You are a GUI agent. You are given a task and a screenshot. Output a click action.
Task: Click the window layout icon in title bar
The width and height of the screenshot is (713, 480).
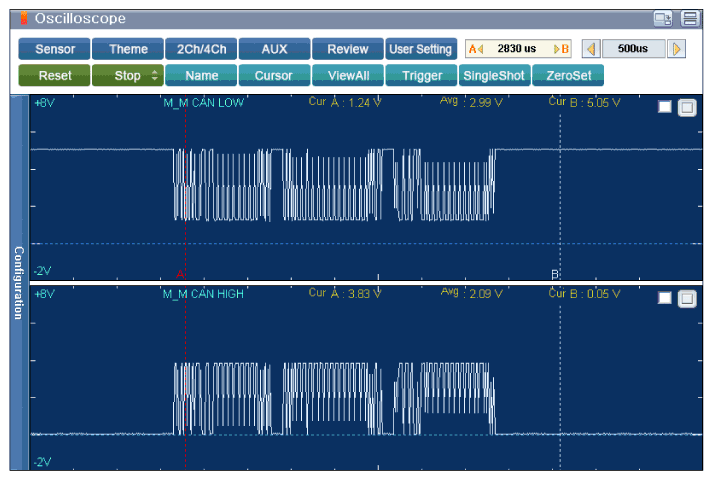662,18
